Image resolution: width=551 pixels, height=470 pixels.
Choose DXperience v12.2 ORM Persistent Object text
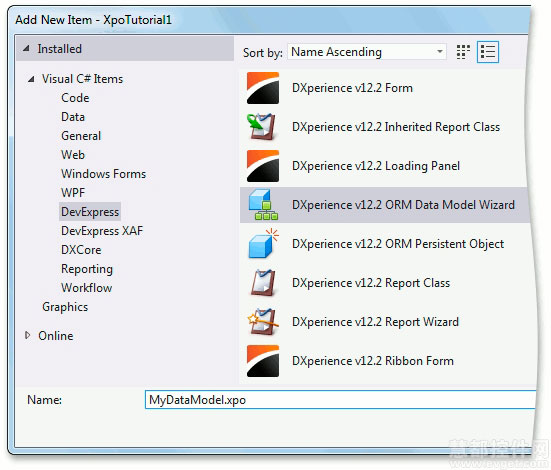coord(398,244)
